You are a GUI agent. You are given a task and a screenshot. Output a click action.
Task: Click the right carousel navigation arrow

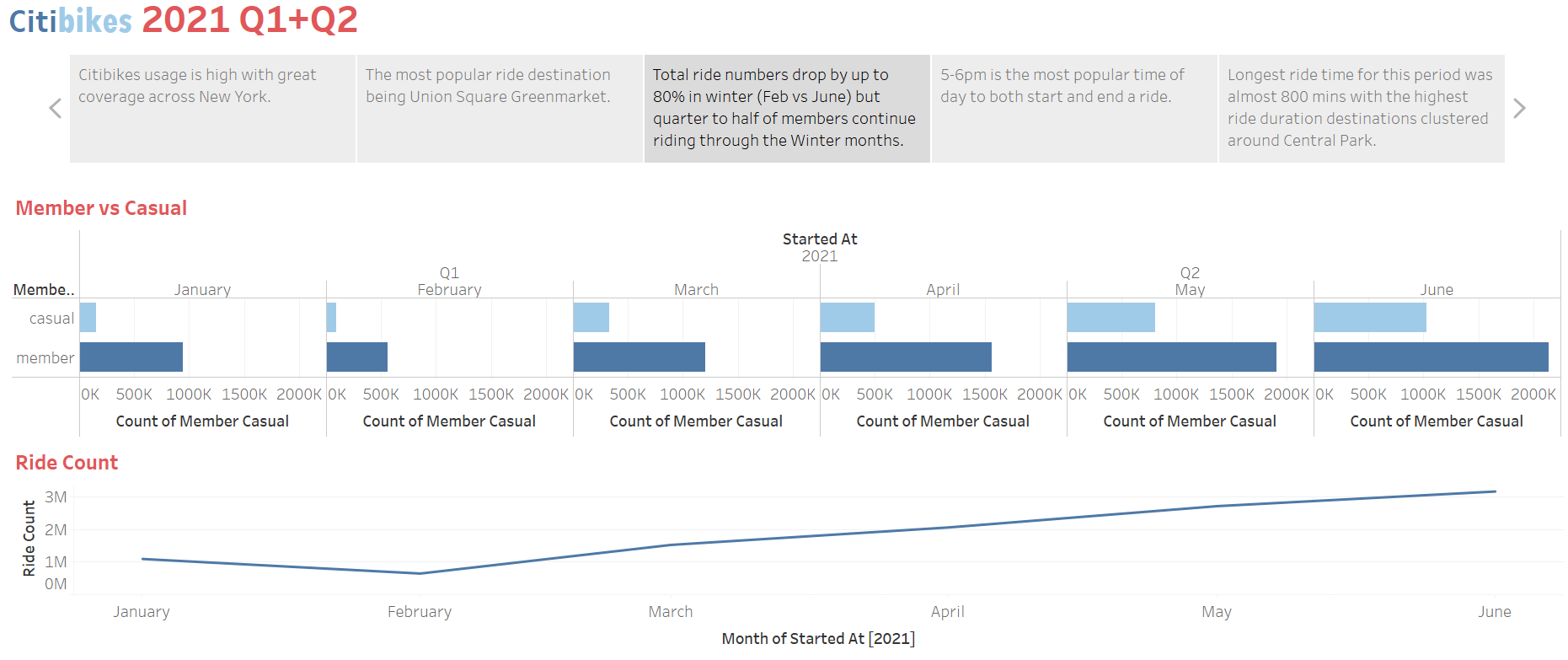(1519, 108)
